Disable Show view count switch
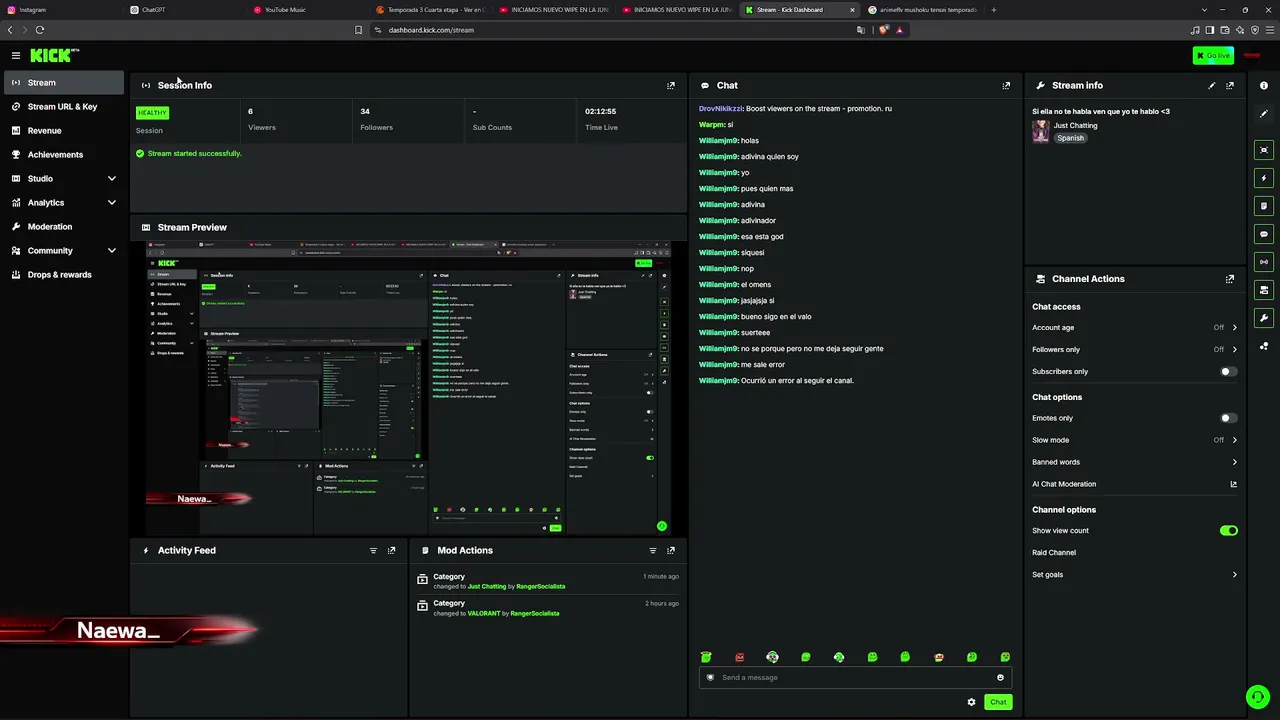This screenshot has height=720, width=1280. point(1228,531)
